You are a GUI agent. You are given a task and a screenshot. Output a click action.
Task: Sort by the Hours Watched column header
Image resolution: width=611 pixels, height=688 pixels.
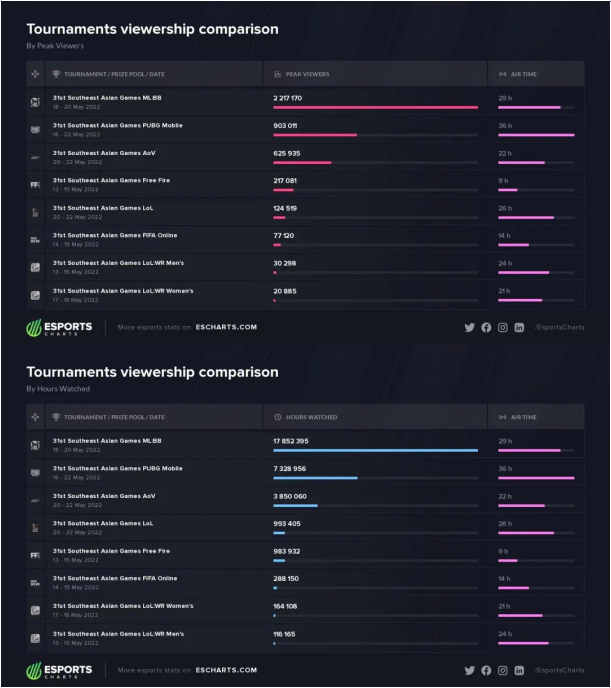click(x=311, y=417)
